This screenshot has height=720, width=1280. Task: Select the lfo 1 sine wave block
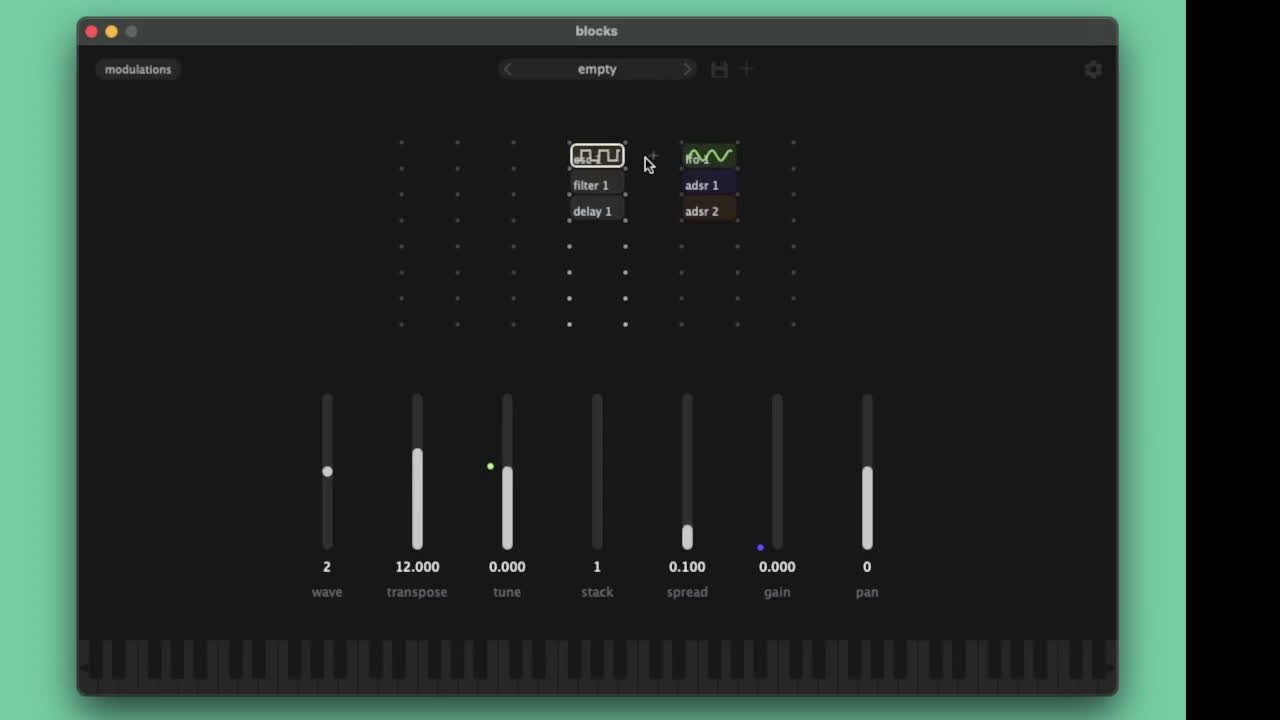click(709, 157)
